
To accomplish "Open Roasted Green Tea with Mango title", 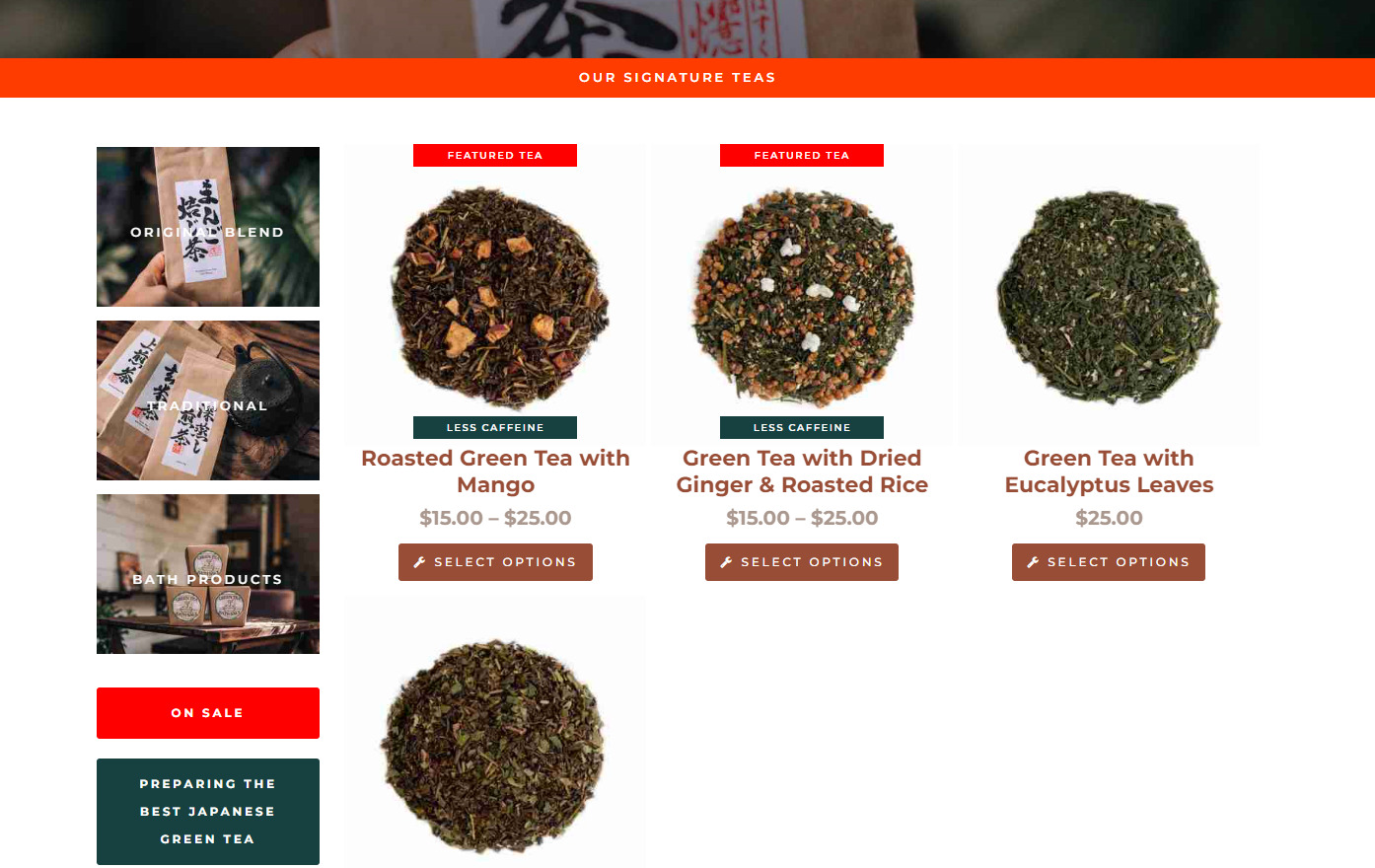I will [495, 471].
